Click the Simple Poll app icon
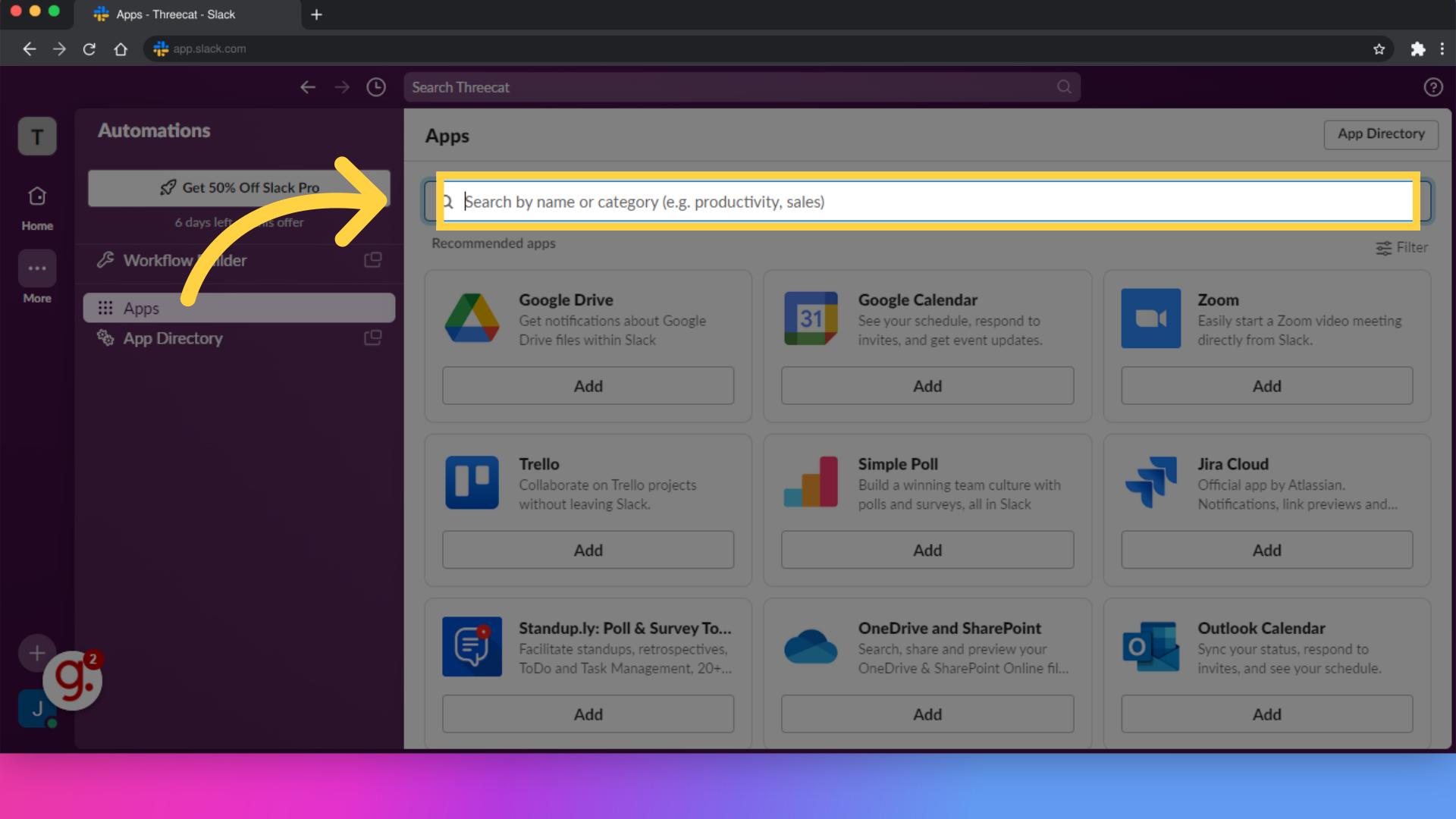This screenshot has height=819, width=1456. (810, 482)
